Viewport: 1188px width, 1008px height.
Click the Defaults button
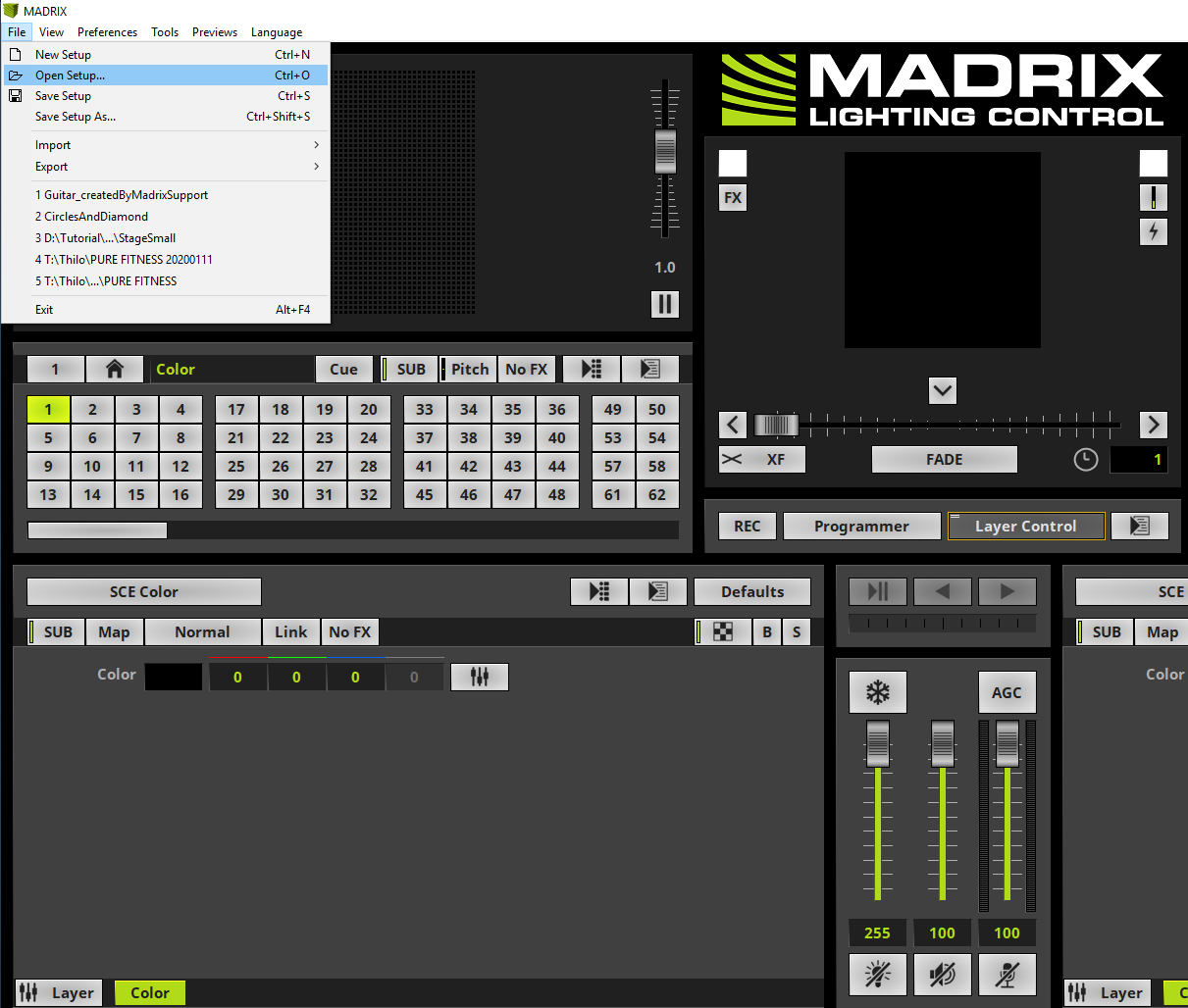click(752, 591)
